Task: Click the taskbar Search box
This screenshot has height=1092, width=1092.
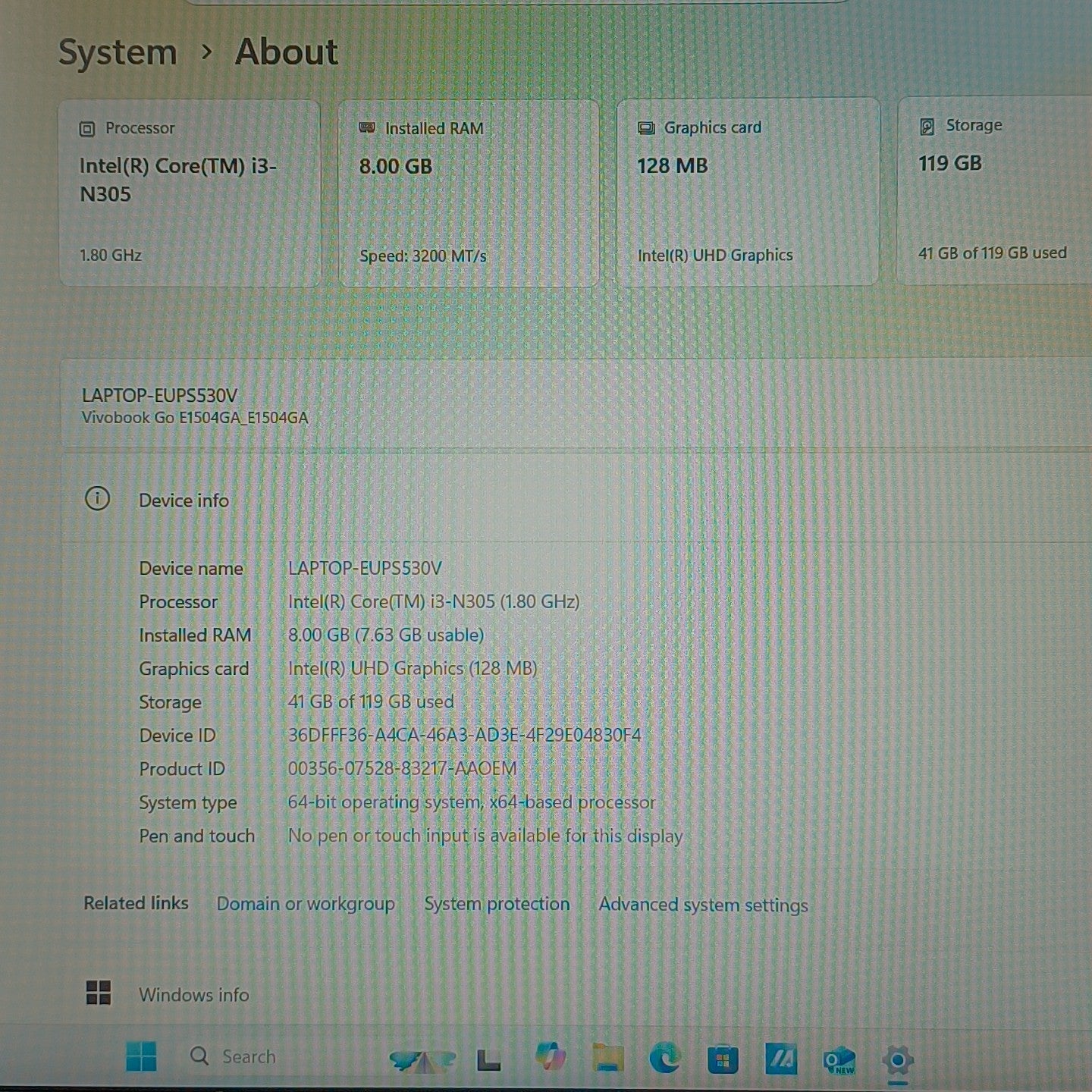Action: [234, 1056]
